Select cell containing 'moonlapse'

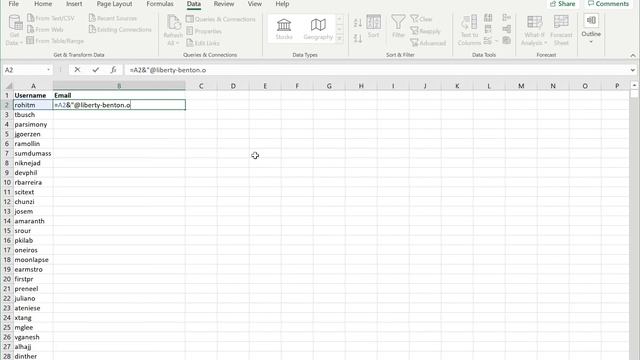(33, 260)
